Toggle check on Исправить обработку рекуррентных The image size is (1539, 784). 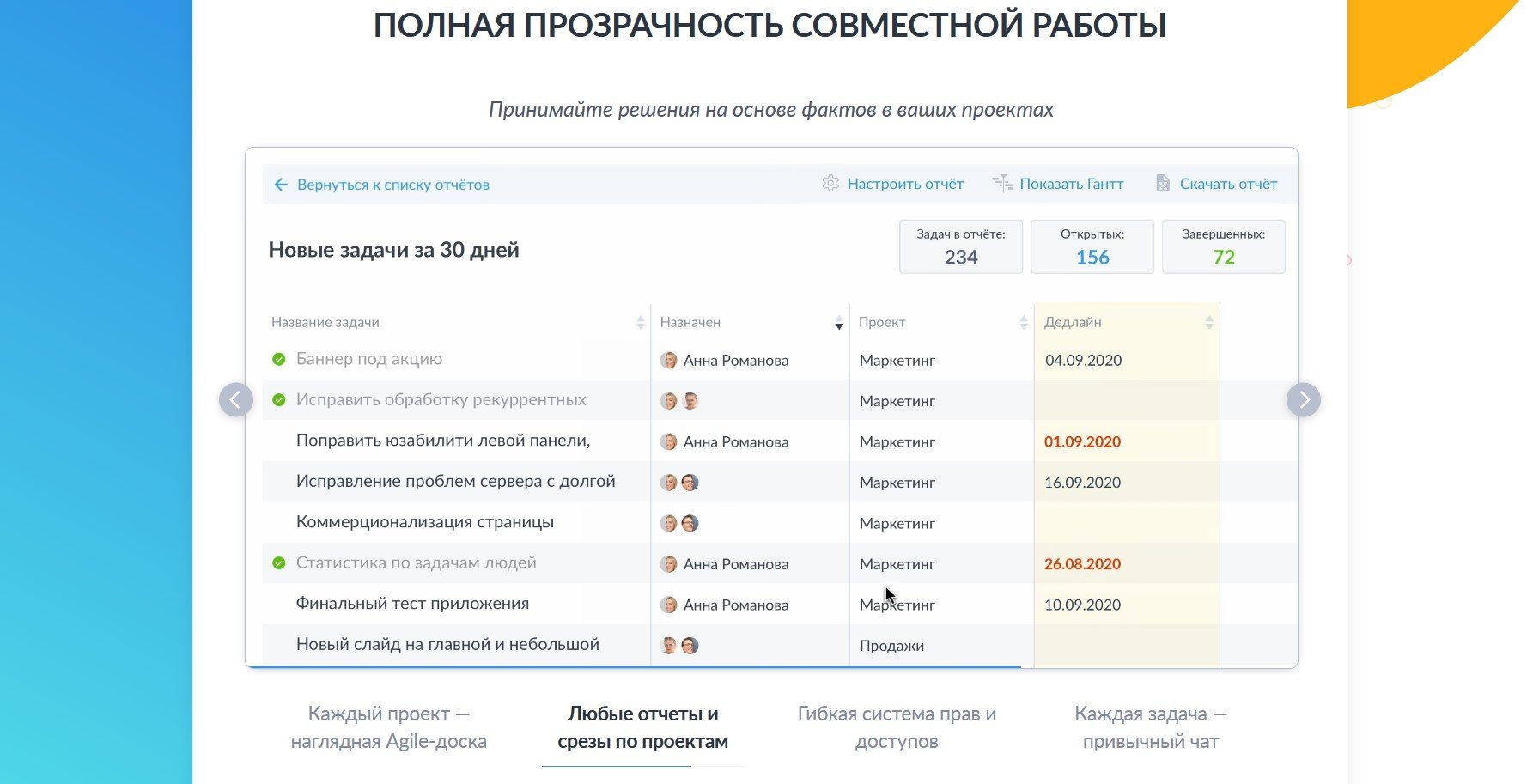pos(279,400)
